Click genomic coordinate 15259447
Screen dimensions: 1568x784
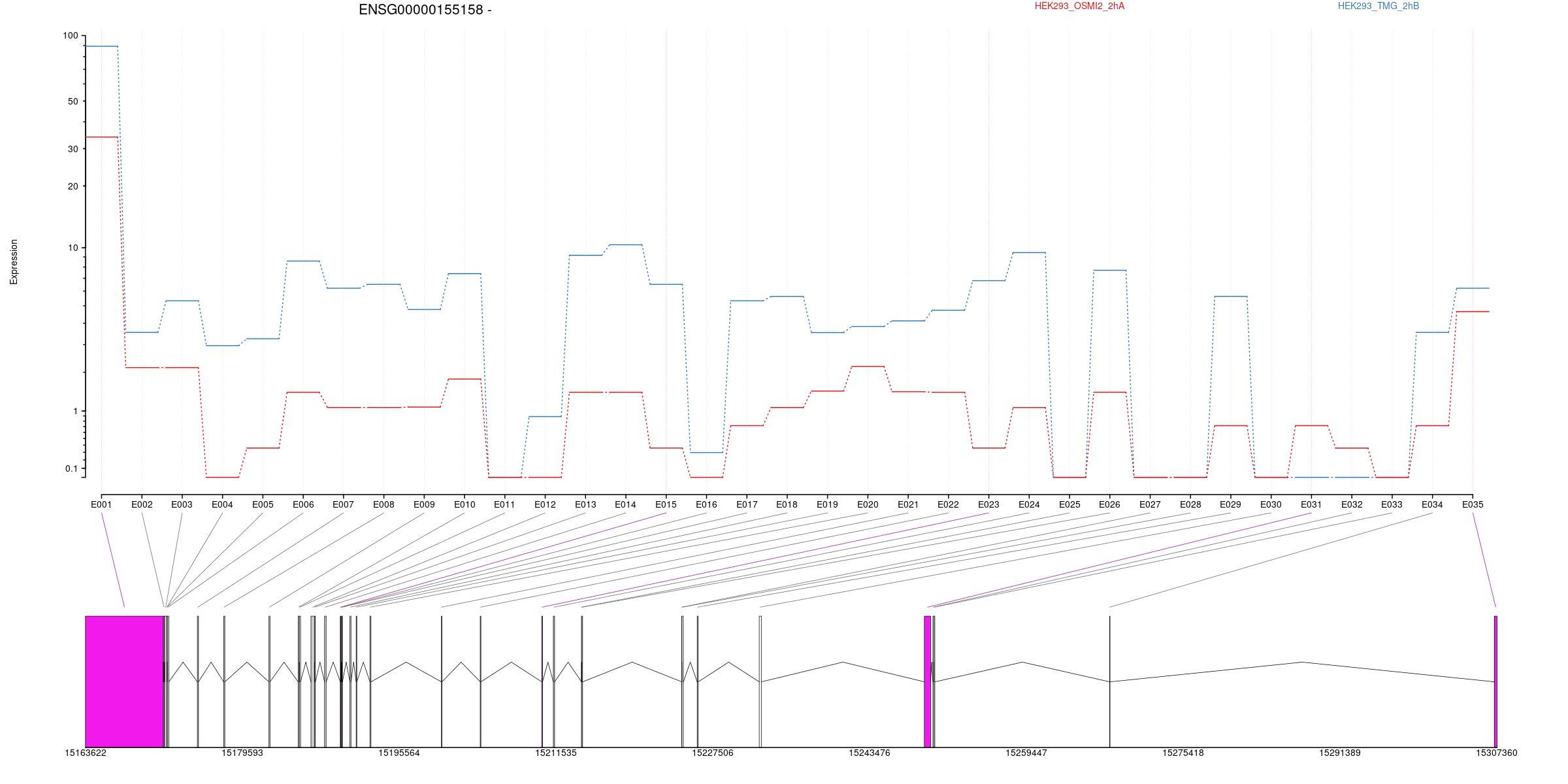(1026, 753)
